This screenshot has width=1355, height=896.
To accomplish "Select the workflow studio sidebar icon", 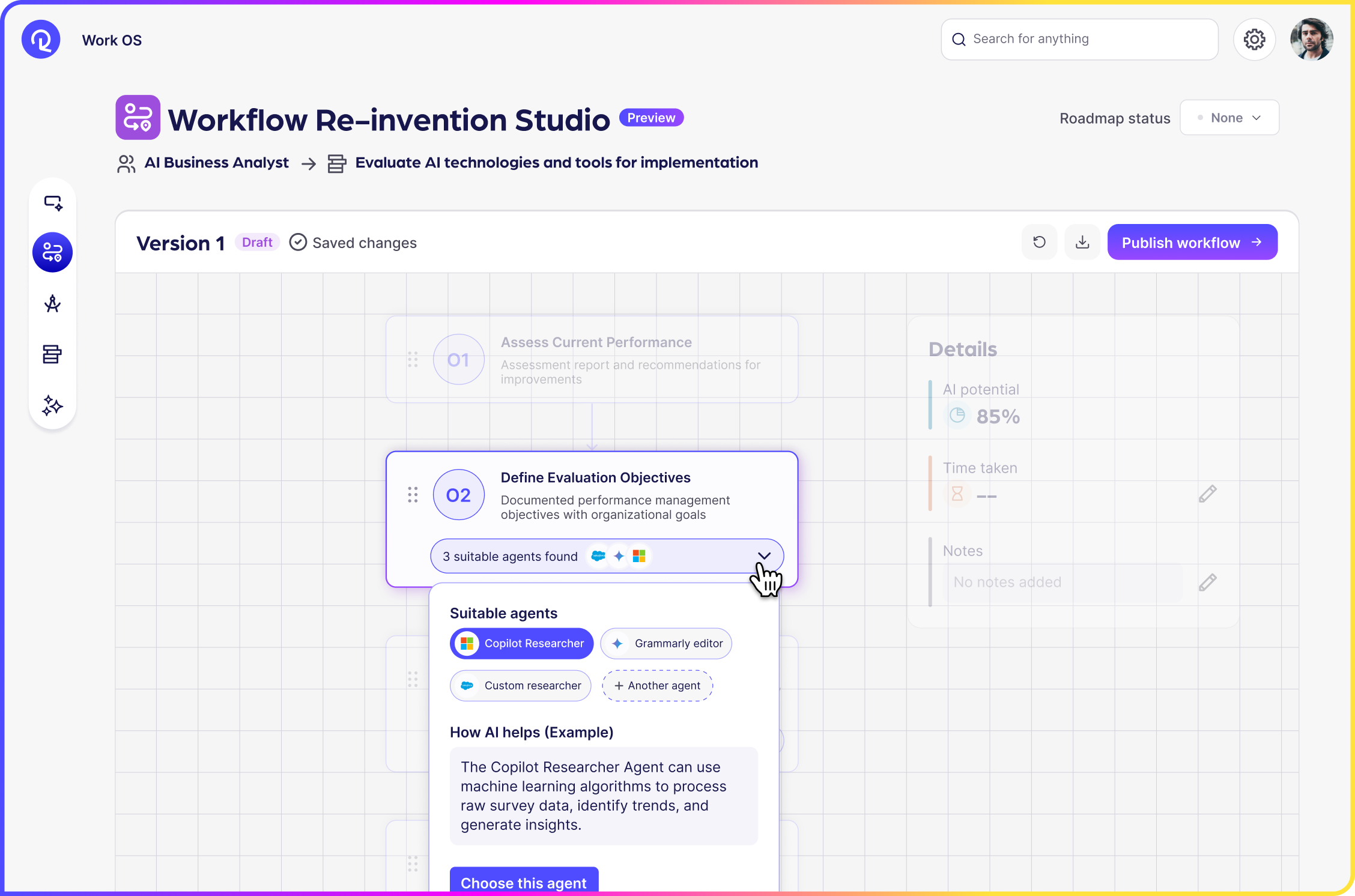I will [x=53, y=252].
